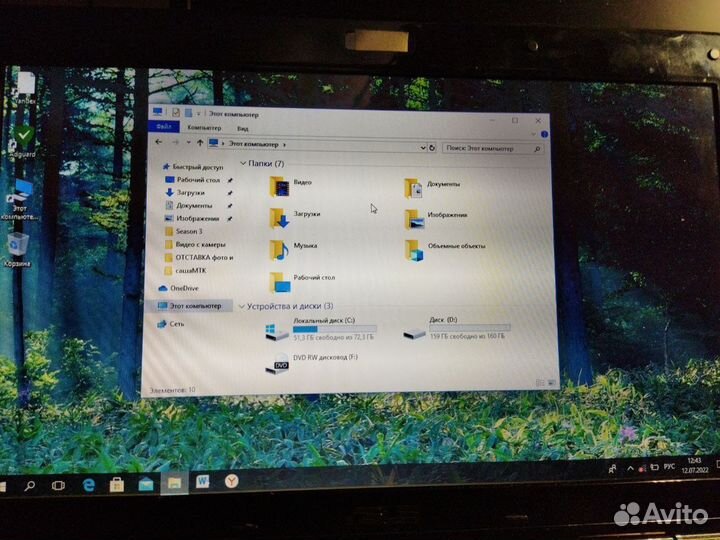The image size is (720, 540).
Task: Collapse the Устройства и диски (3) section
Action: [x=242, y=306]
